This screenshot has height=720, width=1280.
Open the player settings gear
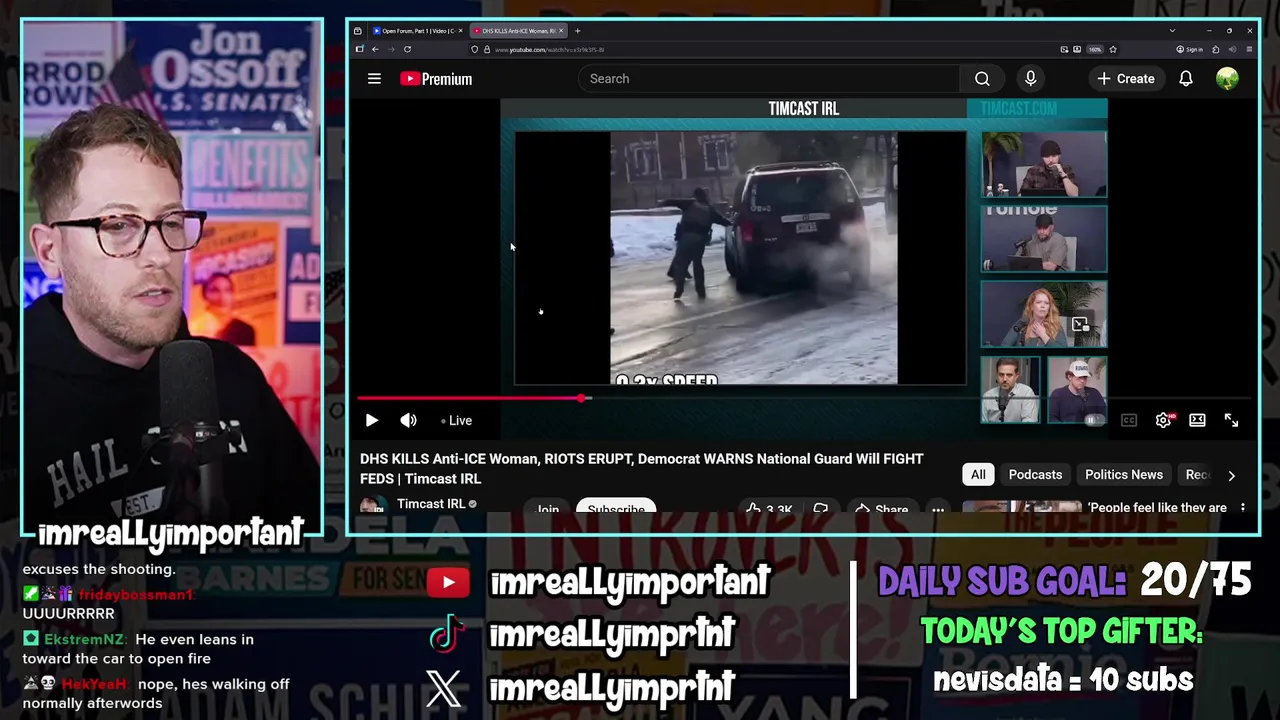tap(1163, 421)
